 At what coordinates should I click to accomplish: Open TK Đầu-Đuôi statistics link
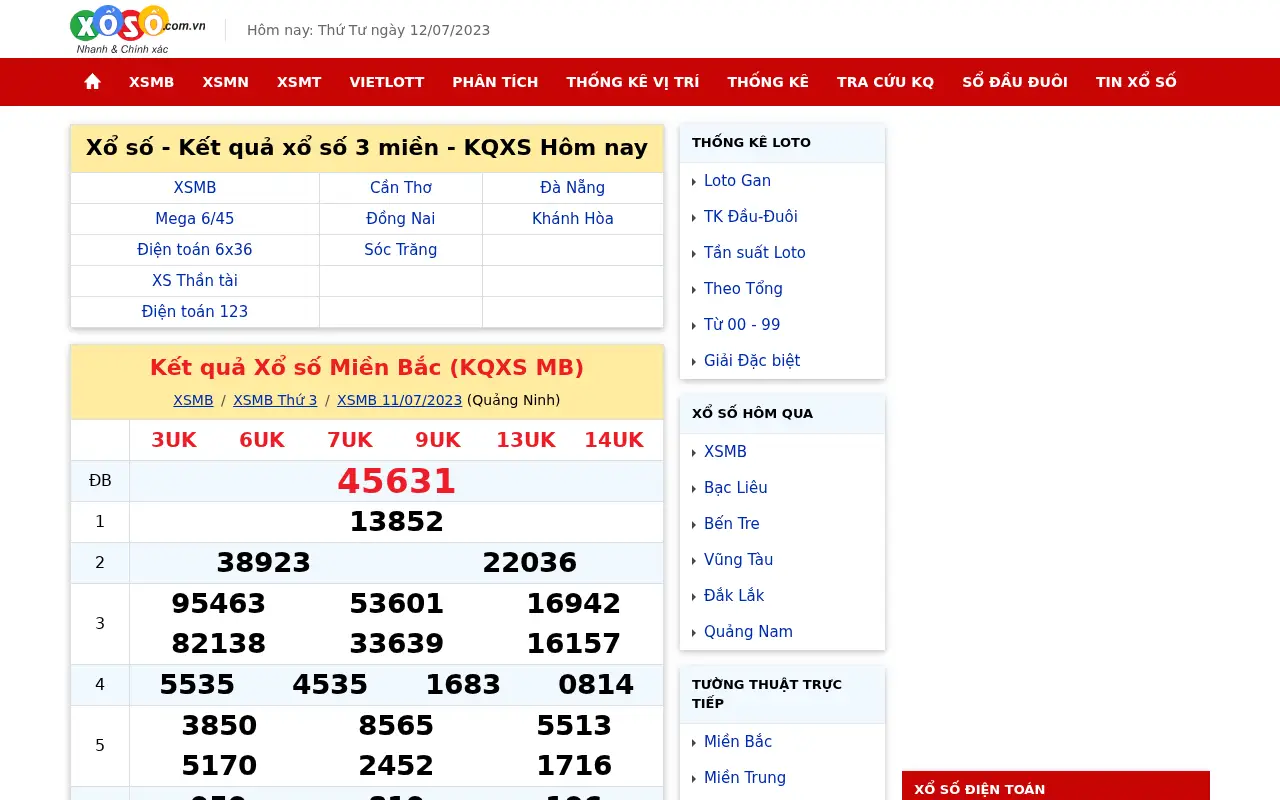click(x=750, y=217)
